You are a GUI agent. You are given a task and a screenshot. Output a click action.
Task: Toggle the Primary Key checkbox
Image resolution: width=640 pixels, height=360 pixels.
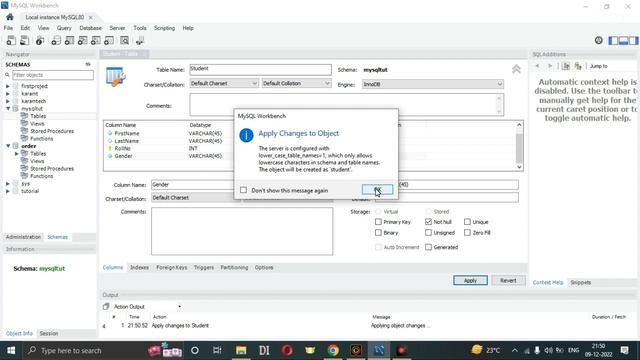[x=378, y=222]
